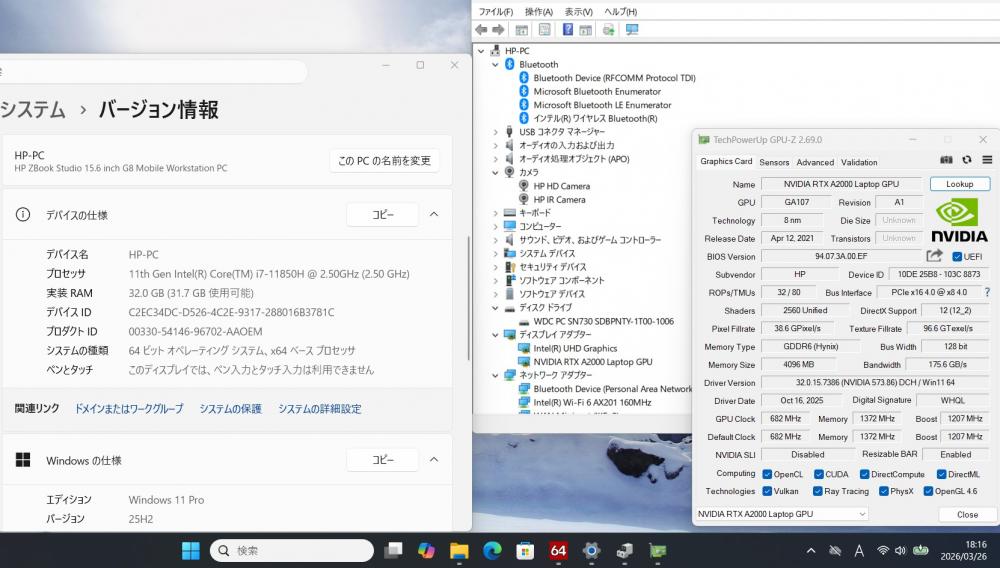Click the Bus Interface question mark in GPU-Z
The image size is (1000, 568).
[x=987, y=292]
